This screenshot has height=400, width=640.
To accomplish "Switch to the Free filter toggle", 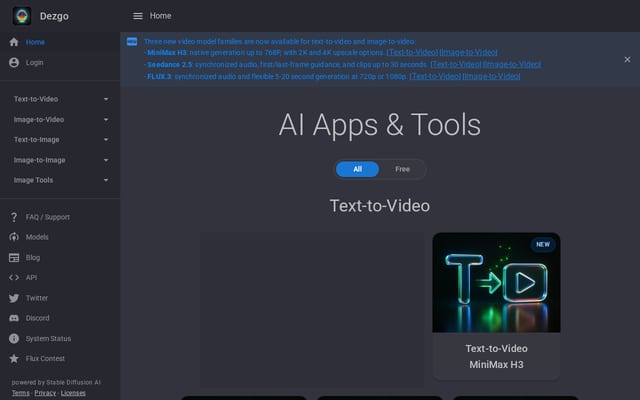I will coord(402,169).
